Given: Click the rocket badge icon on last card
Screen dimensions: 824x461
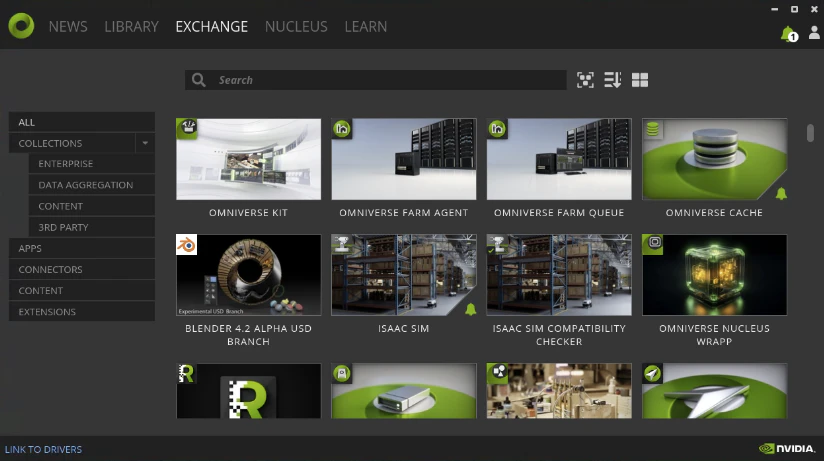Looking at the screenshot, I should [x=652, y=373].
